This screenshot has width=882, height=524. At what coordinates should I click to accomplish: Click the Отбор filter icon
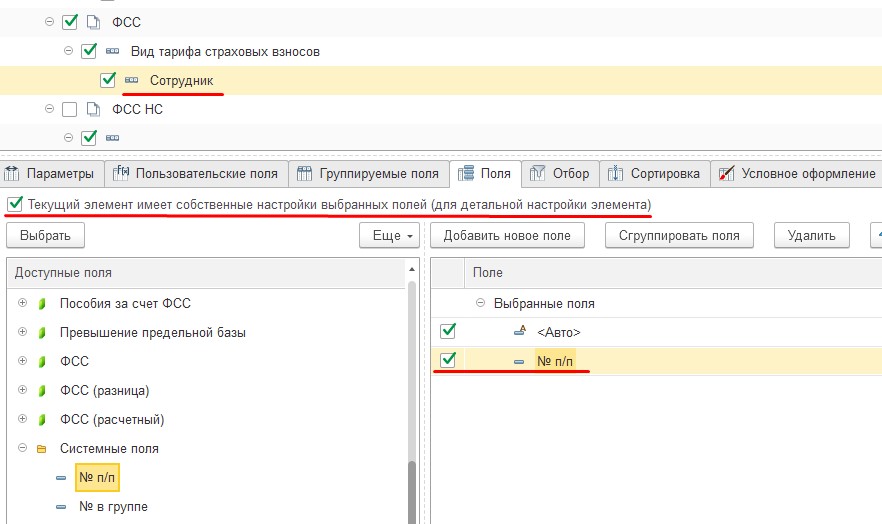coord(538,173)
